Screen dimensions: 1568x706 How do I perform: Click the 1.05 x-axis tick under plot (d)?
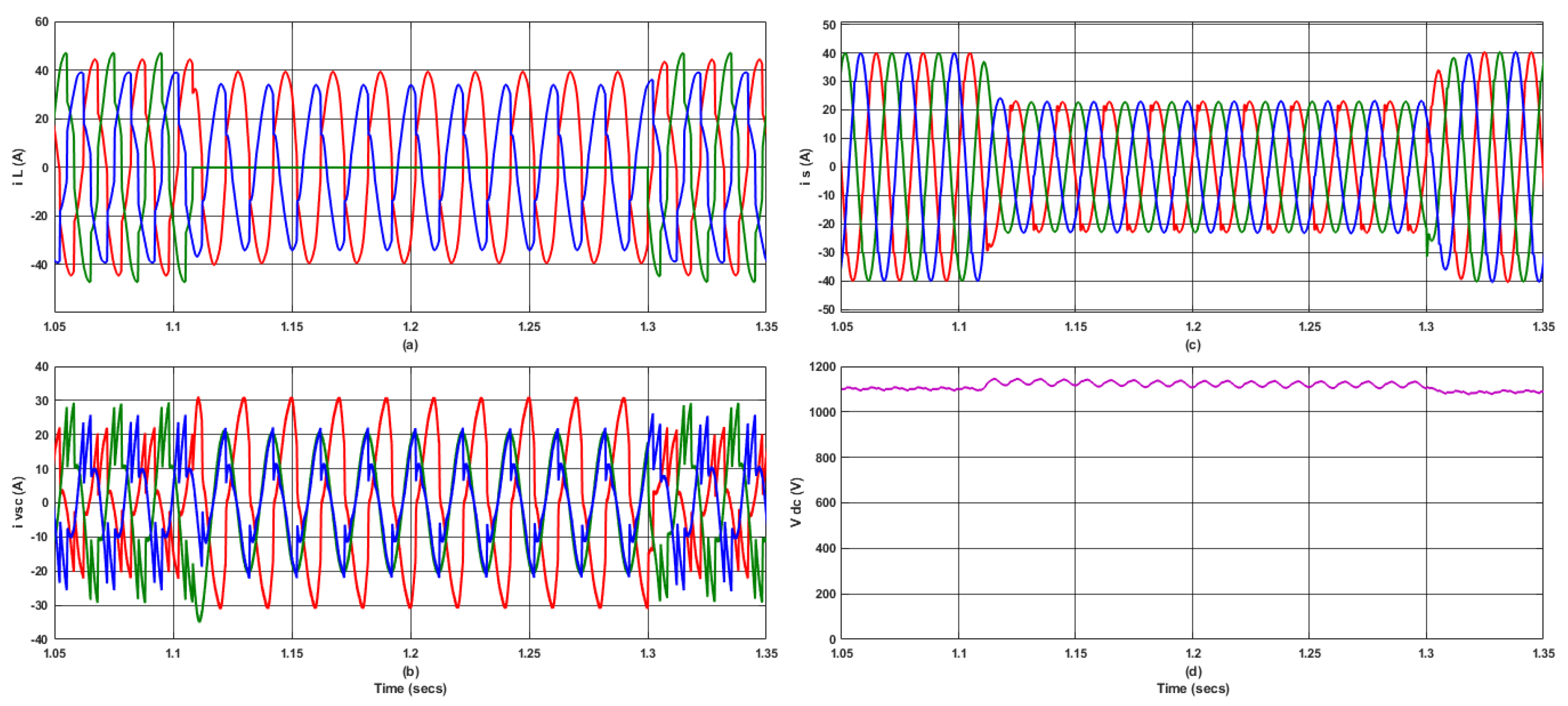(x=841, y=653)
